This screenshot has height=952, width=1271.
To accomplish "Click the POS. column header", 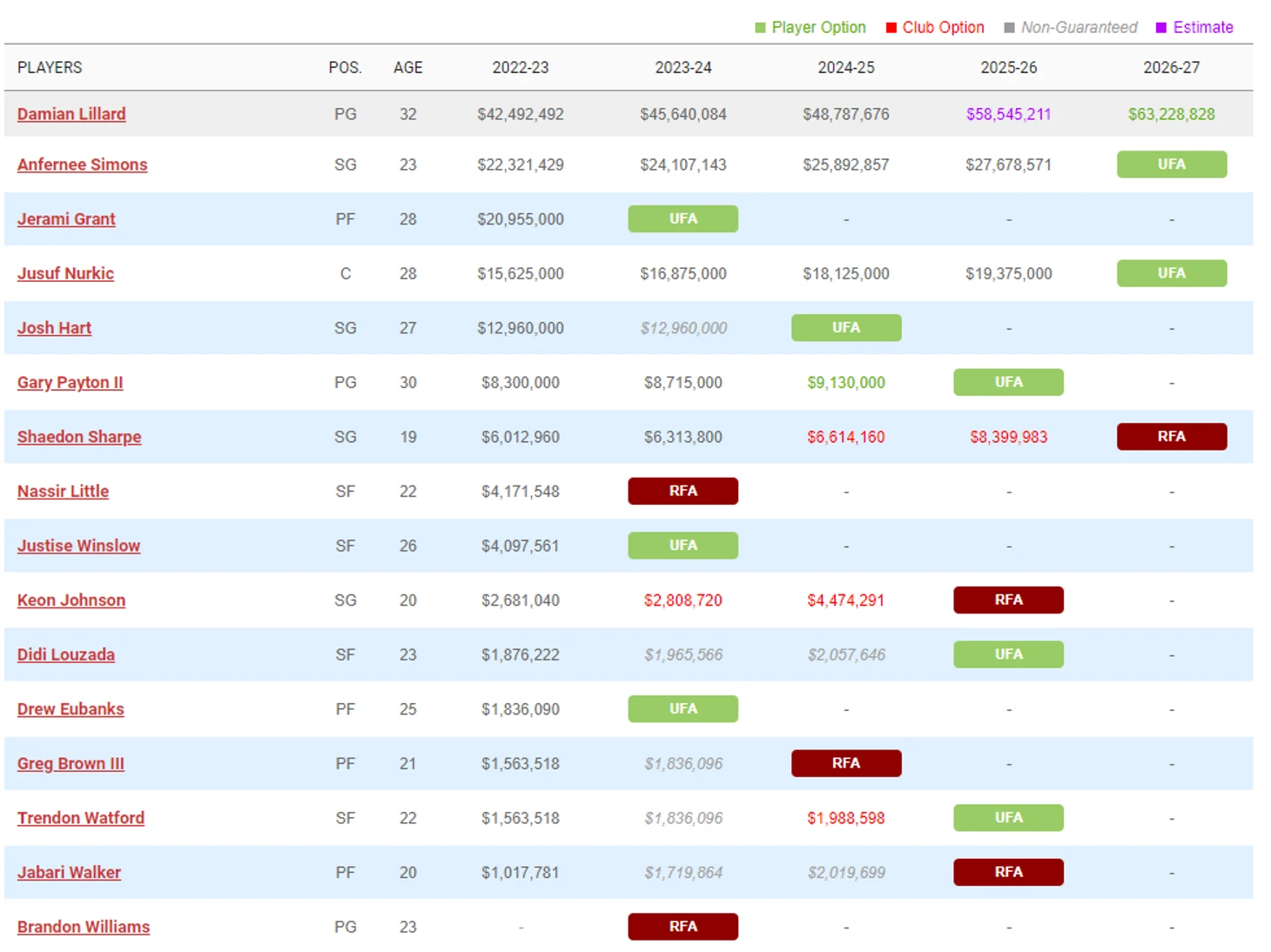I will point(346,68).
